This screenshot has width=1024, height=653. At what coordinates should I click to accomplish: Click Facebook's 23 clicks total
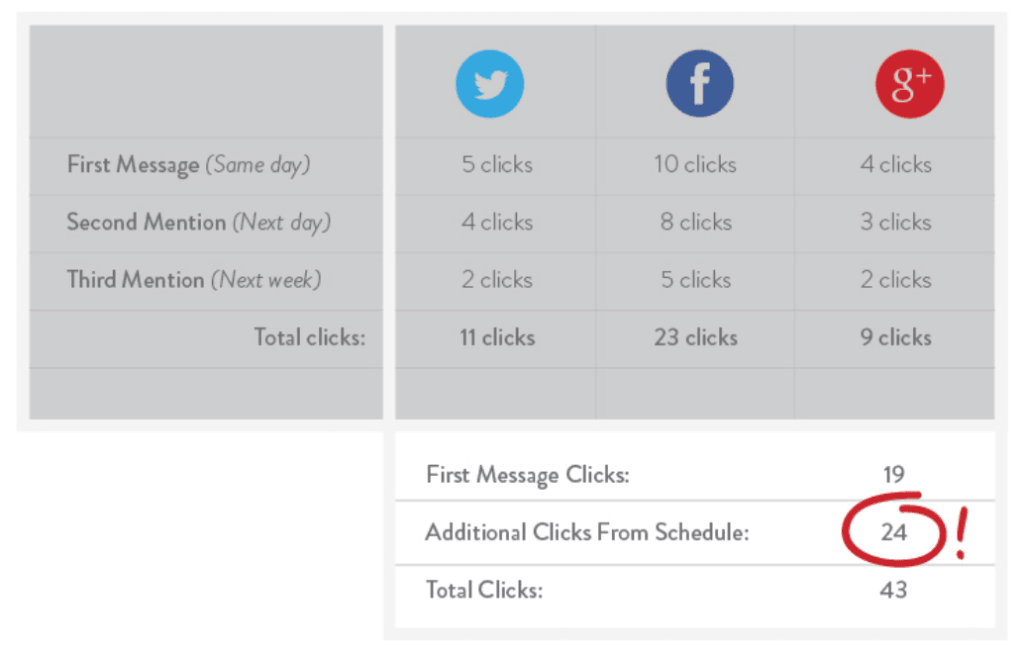tap(695, 338)
